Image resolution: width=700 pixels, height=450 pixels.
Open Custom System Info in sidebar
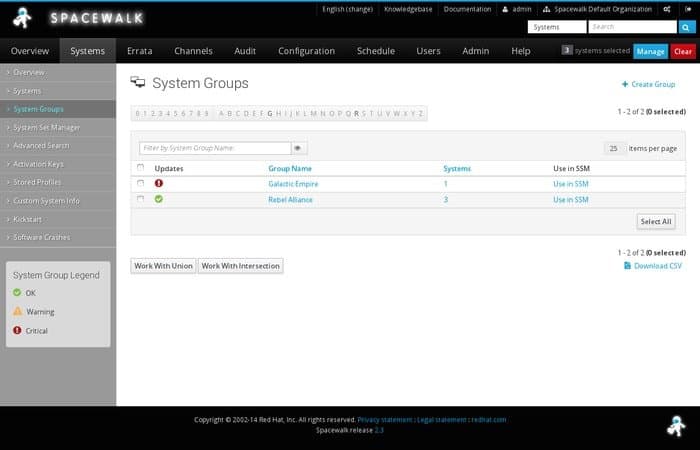click(58, 200)
